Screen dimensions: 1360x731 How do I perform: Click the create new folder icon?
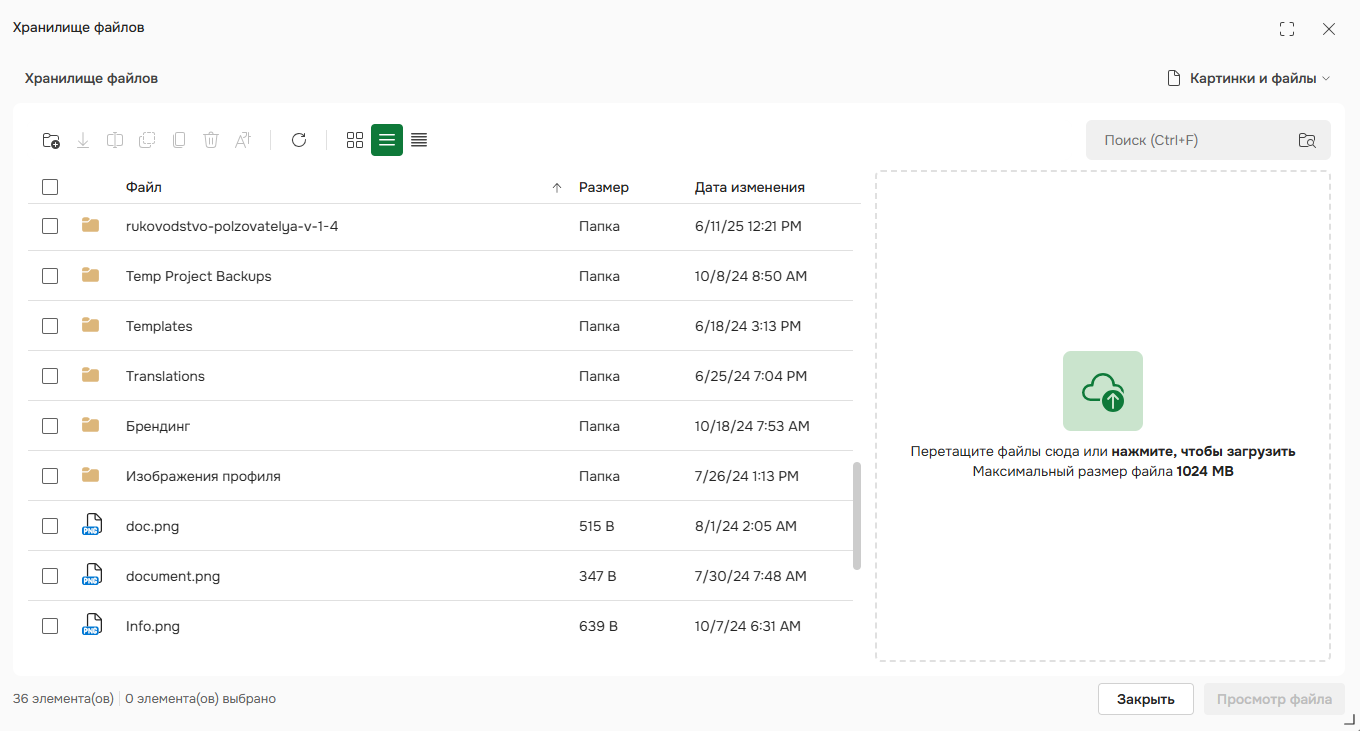(51, 141)
